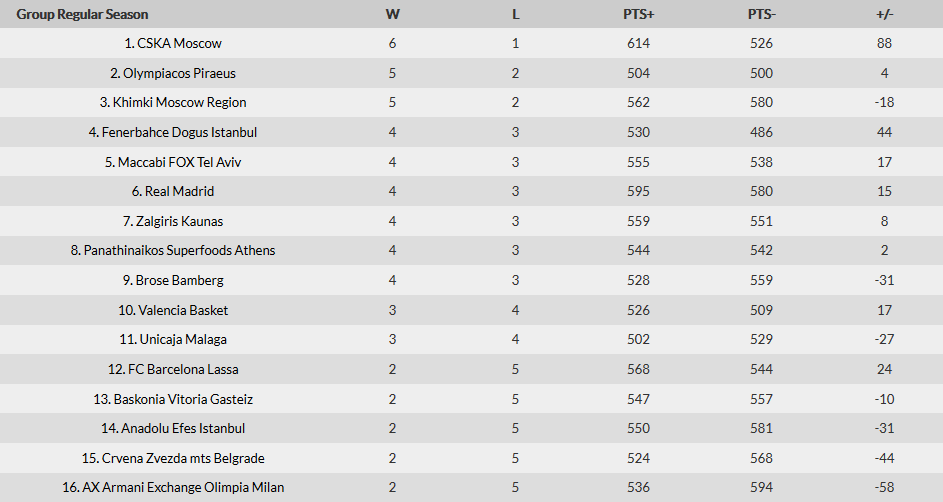Open Crvena Zvezda mts Belgrade link
943x502 pixels.
click(183, 458)
